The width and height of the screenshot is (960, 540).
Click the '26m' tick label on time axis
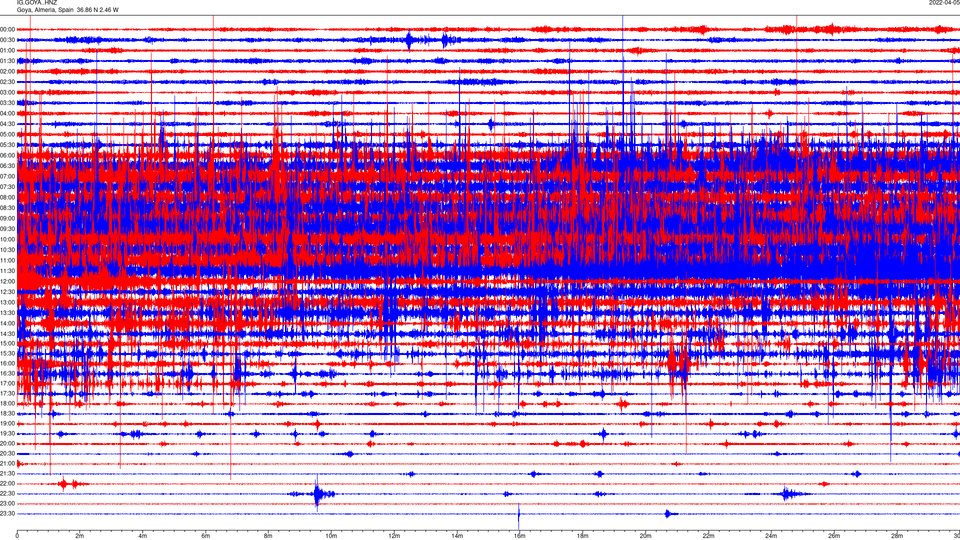pos(833,536)
